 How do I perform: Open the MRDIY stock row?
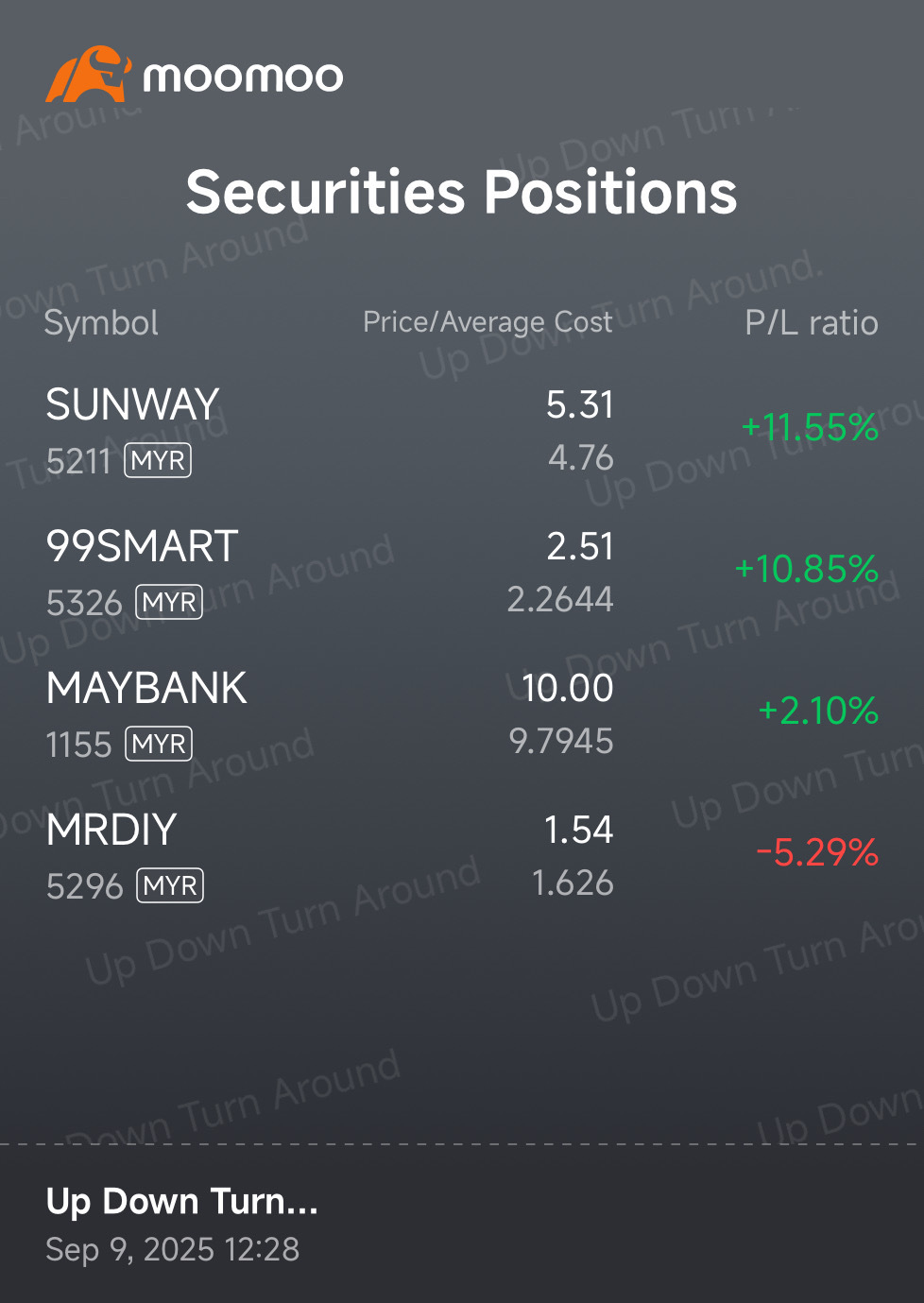(462, 856)
